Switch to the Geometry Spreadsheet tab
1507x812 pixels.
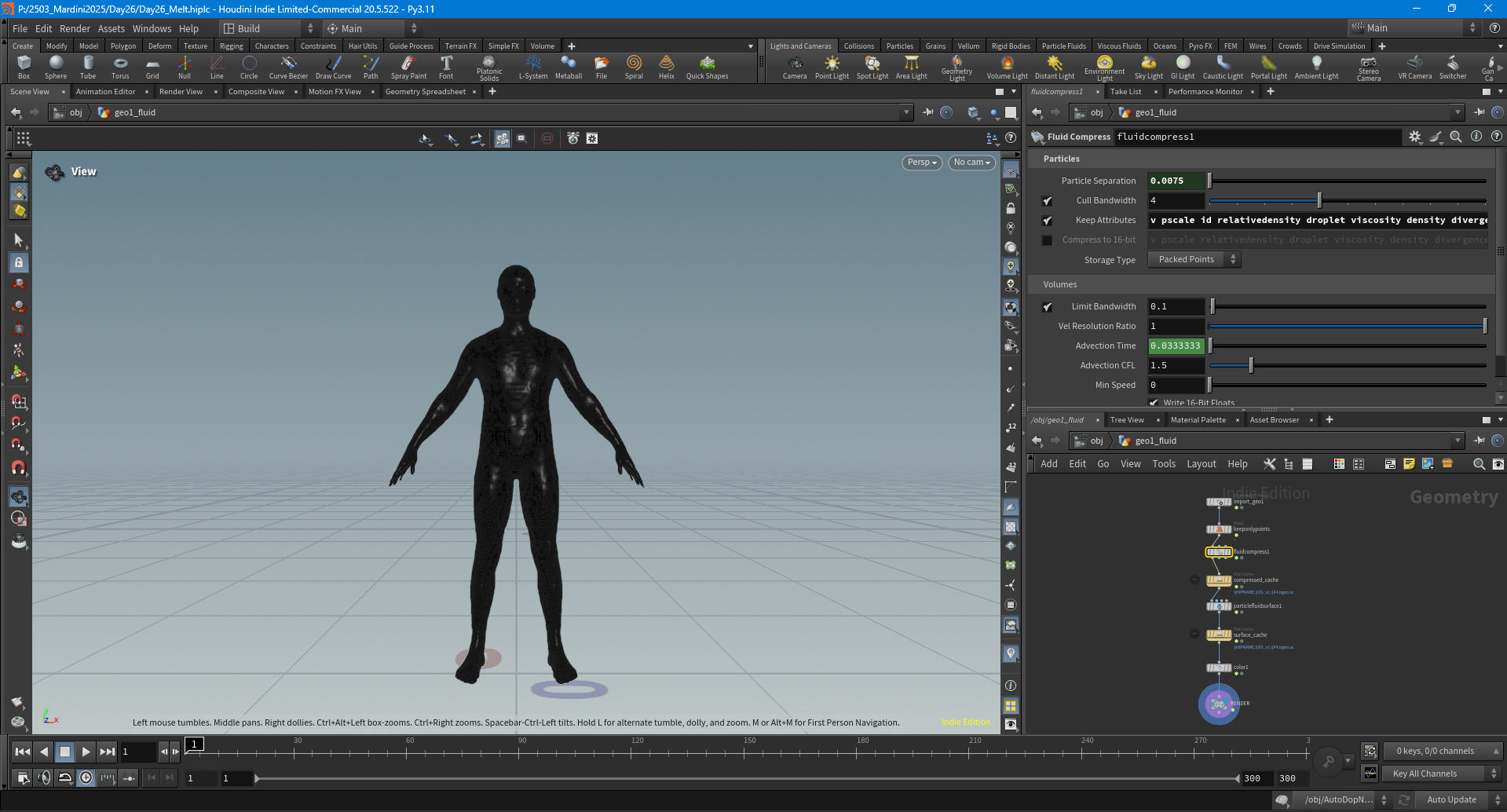click(x=426, y=92)
